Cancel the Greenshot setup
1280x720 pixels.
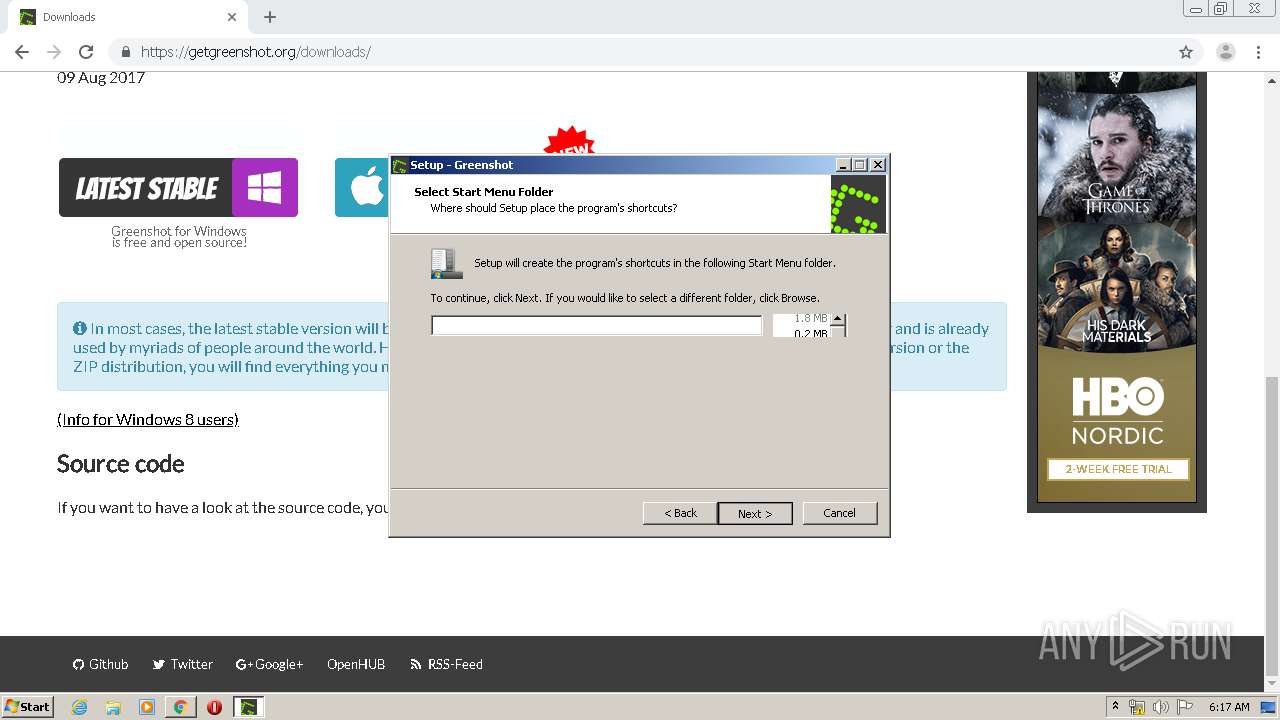coord(839,513)
